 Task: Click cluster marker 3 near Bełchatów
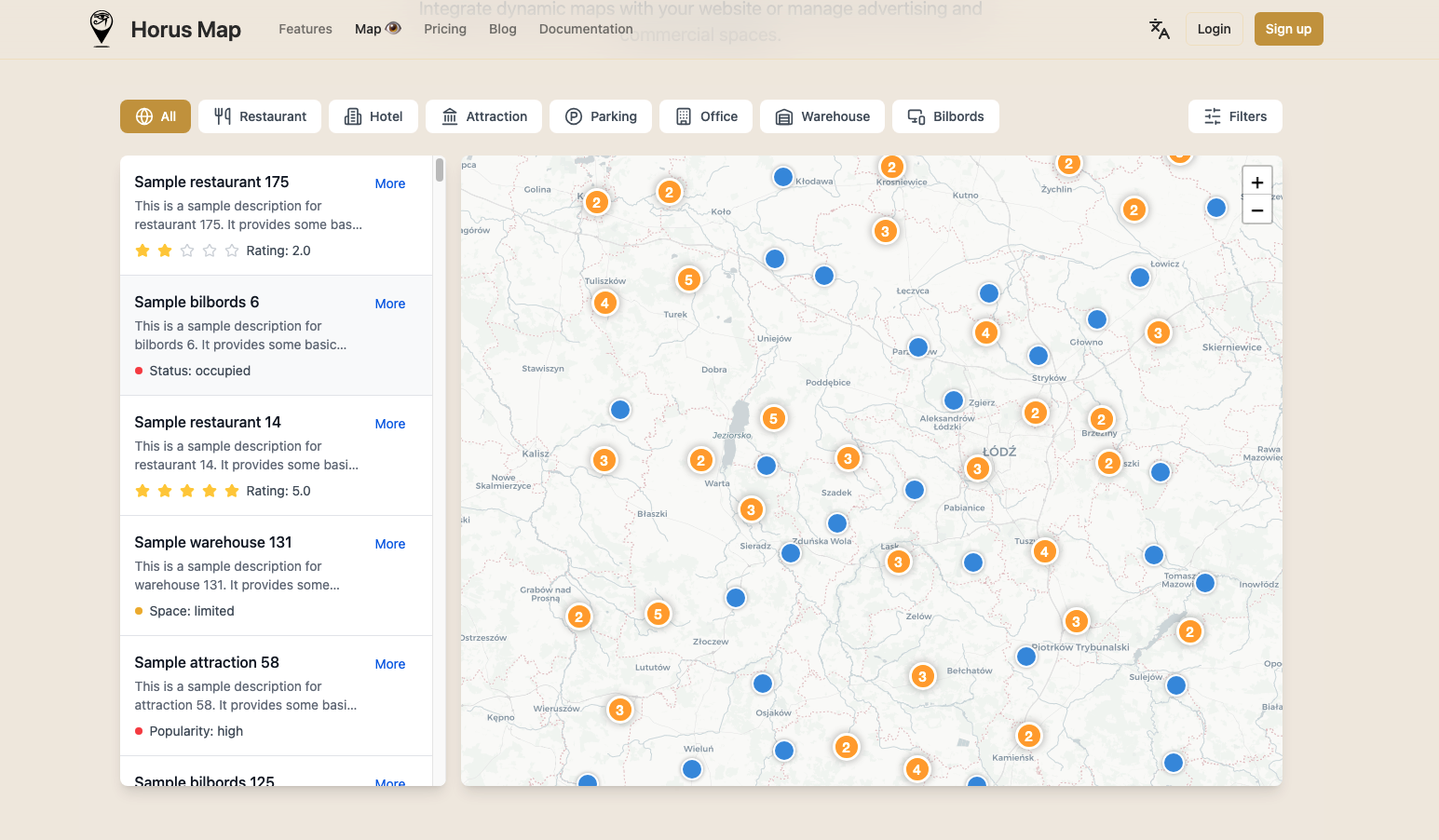[x=922, y=676]
